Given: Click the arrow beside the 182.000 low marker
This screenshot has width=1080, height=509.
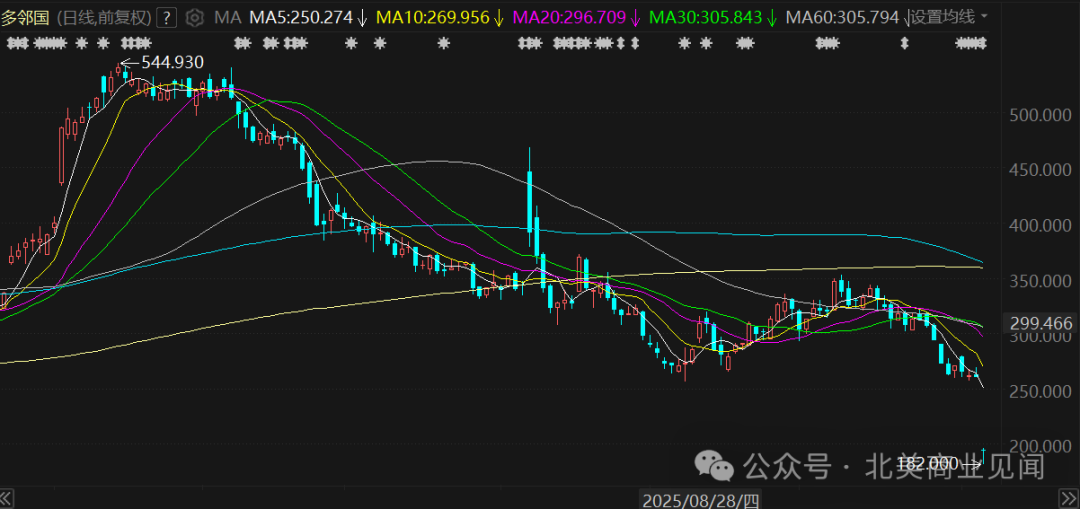Looking at the screenshot, I should (x=971, y=464).
